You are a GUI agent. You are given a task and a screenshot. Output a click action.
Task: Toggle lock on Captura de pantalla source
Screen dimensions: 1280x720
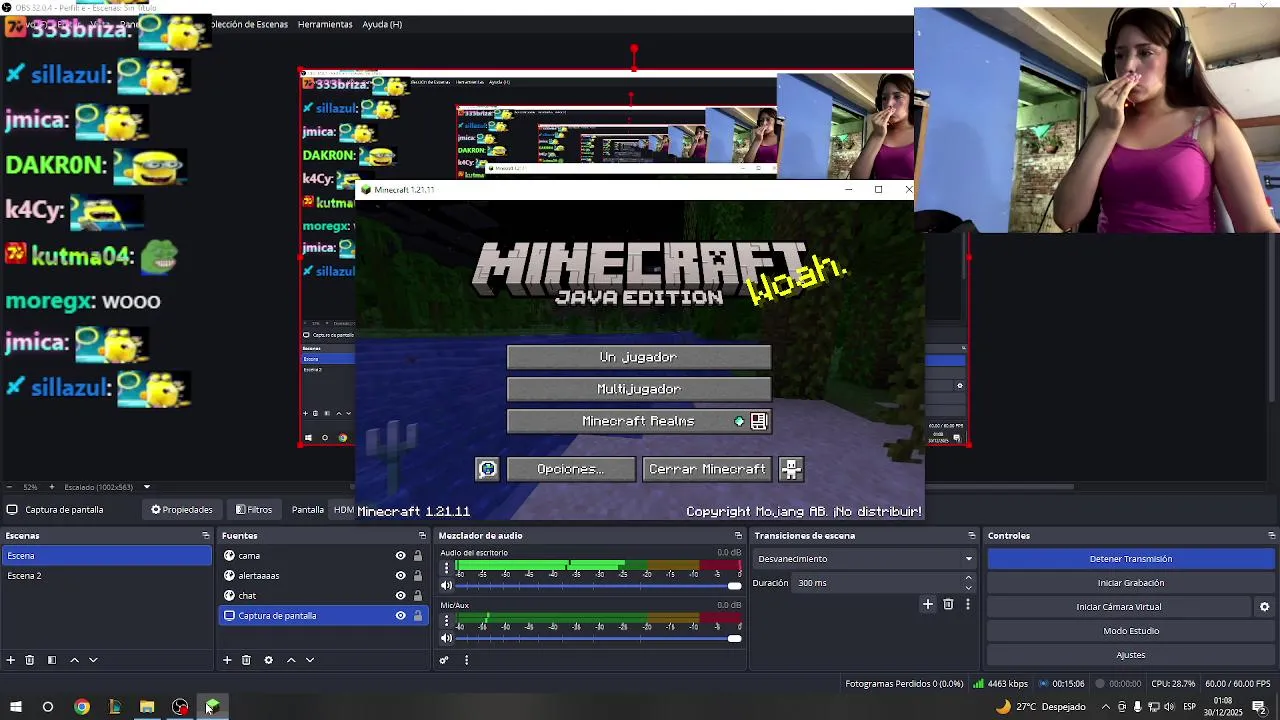click(418, 616)
